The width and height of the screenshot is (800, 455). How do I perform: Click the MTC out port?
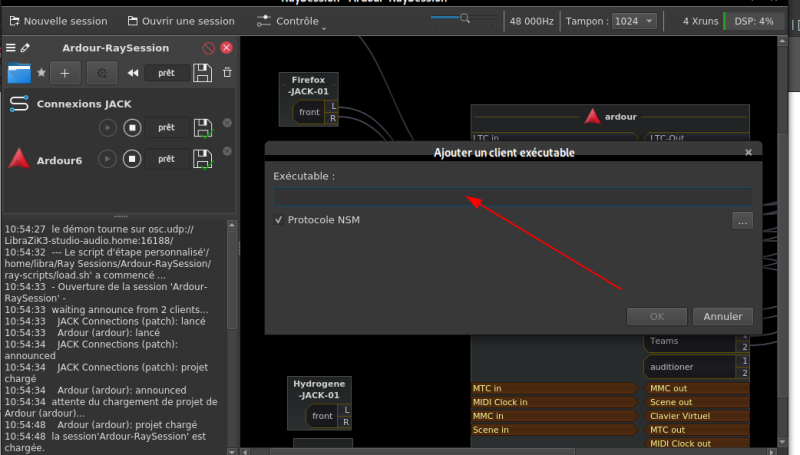tap(697, 429)
